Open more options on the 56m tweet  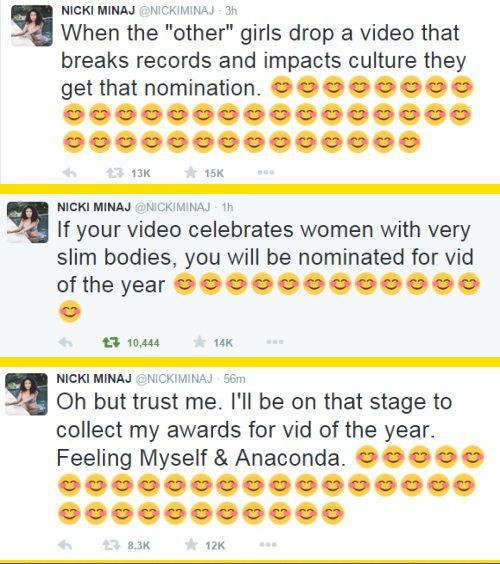pos(268,545)
